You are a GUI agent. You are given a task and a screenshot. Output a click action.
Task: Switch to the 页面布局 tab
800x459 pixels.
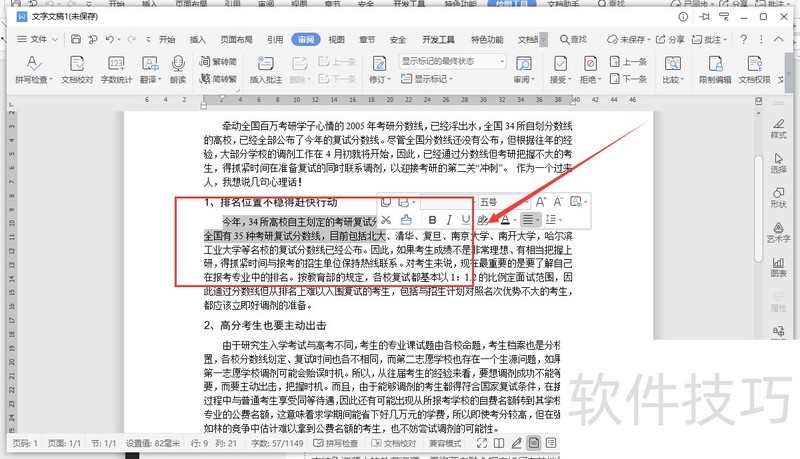(236, 39)
